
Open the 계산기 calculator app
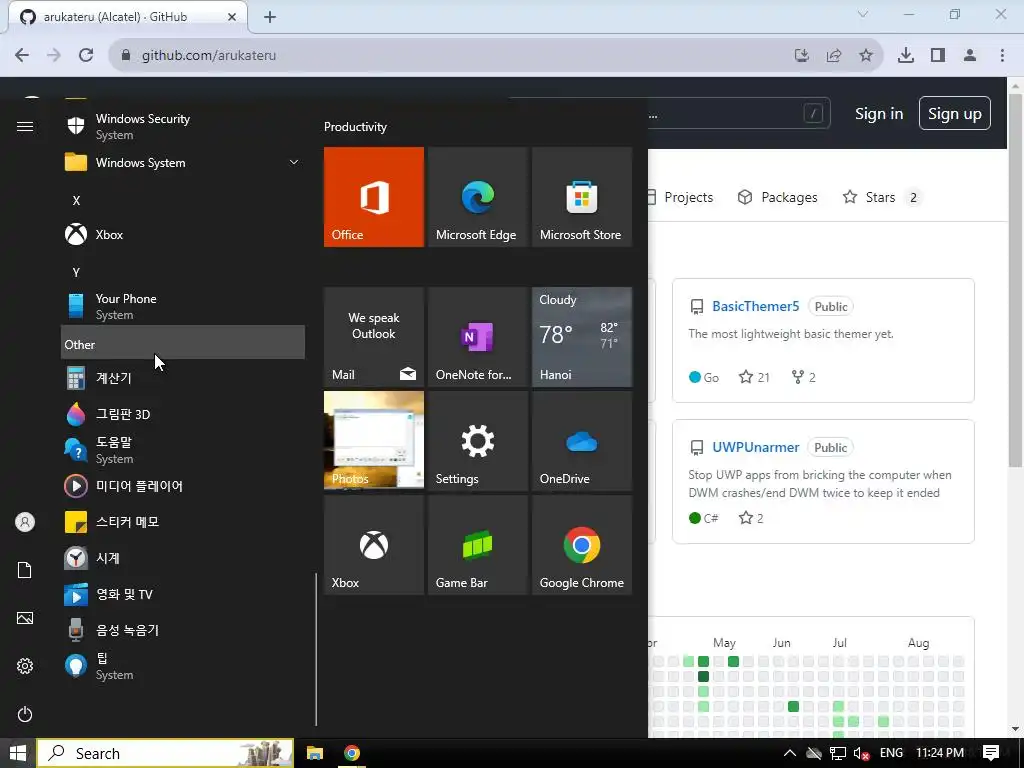click(x=183, y=378)
